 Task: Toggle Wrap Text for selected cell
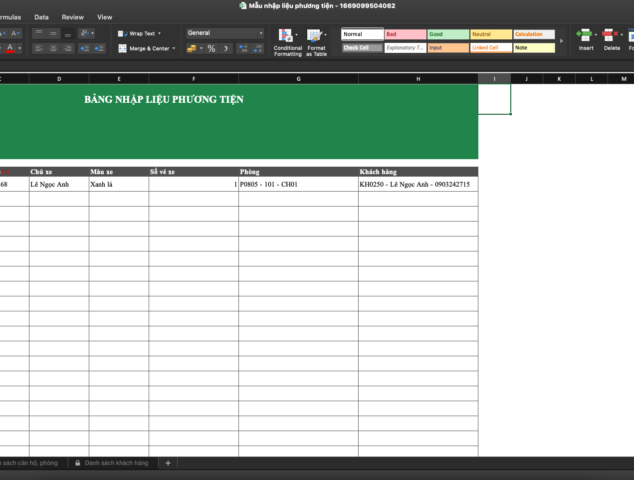pos(138,33)
